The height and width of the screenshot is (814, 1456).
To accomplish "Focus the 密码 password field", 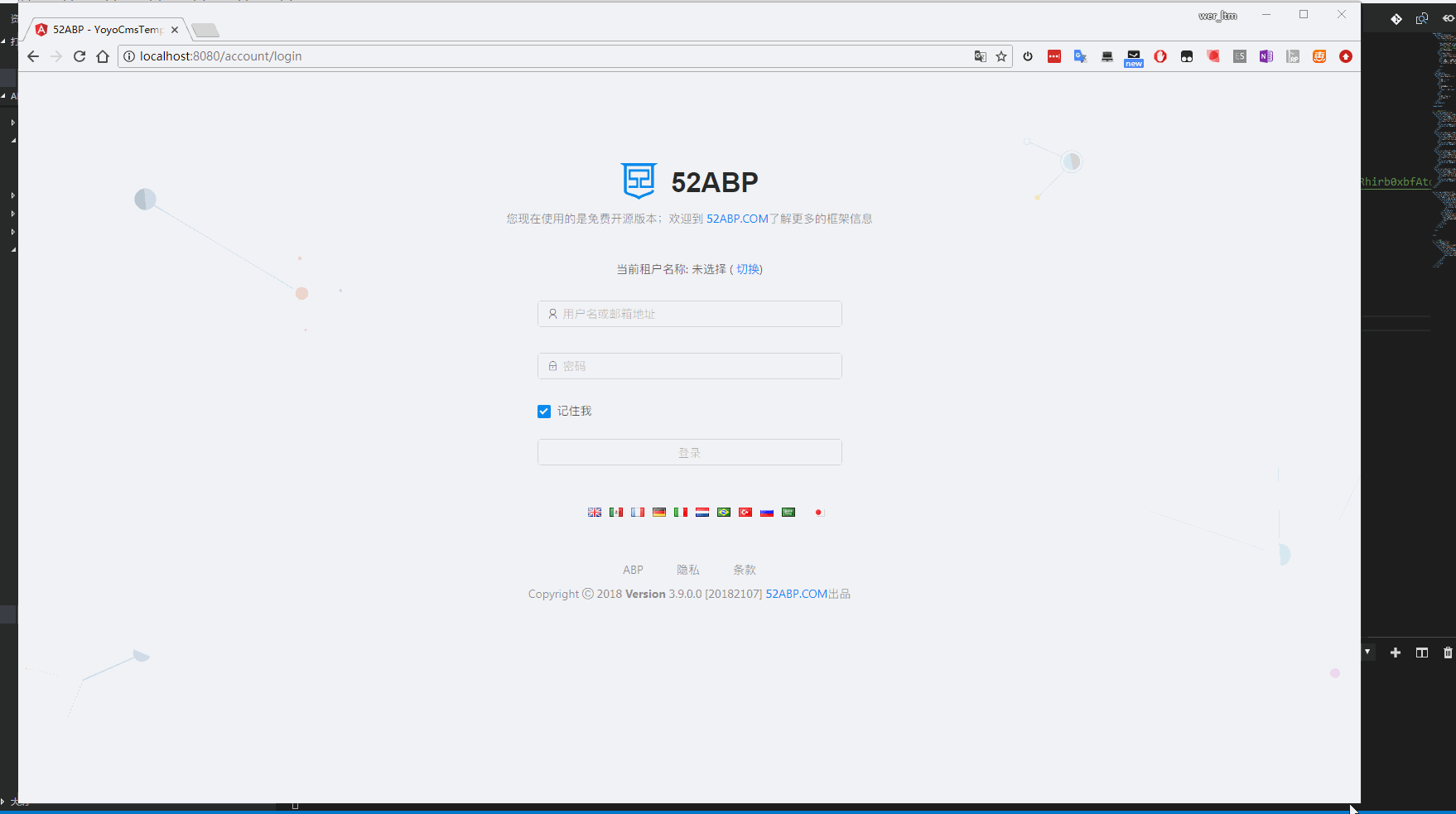I will 690,366.
